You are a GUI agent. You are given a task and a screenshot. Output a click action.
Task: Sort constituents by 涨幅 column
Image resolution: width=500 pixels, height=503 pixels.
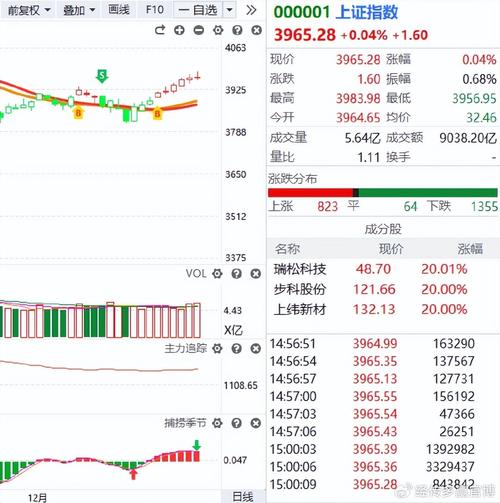(470, 249)
